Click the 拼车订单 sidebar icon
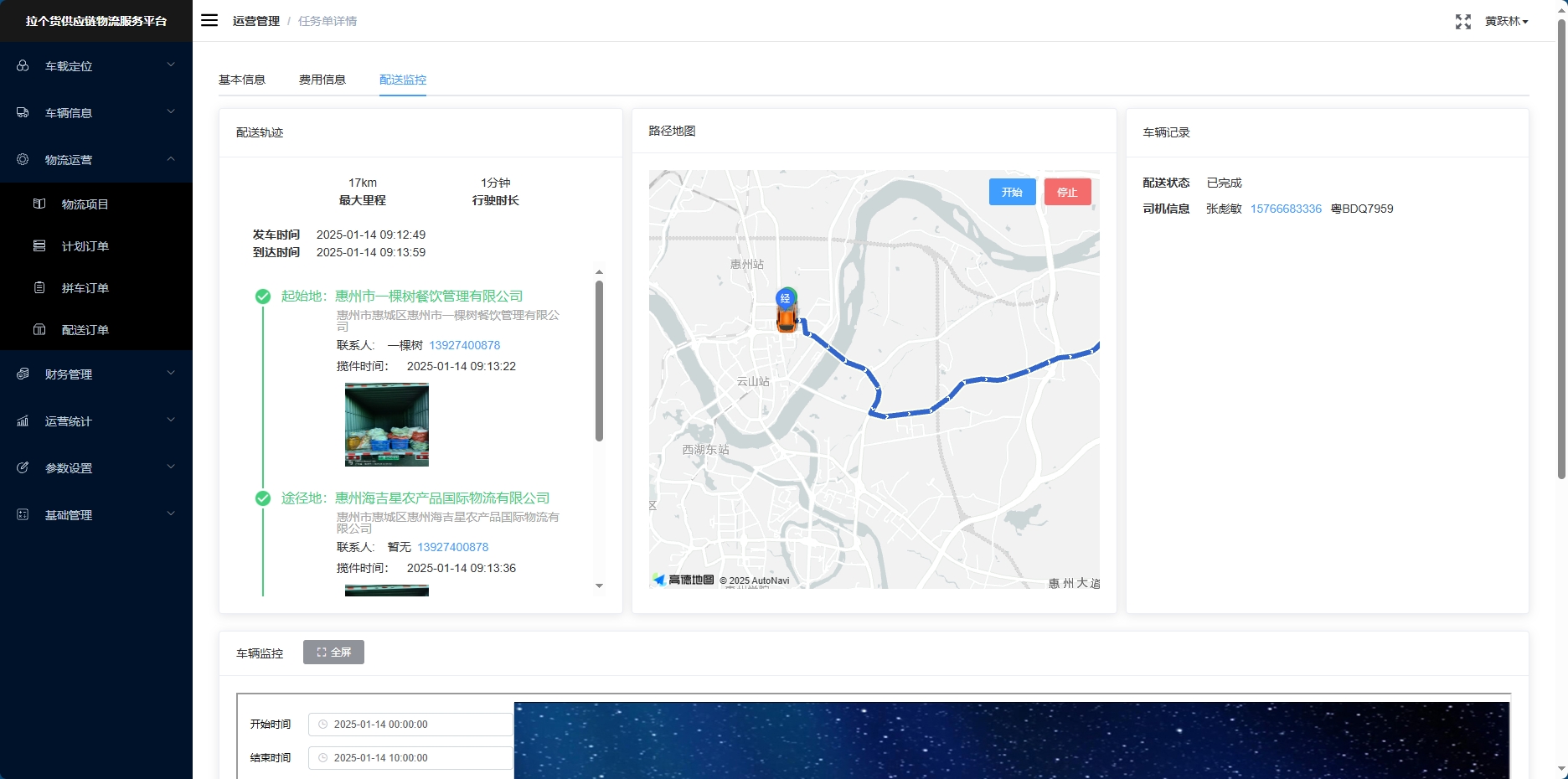This screenshot has height=779, width=1568. [39, 287]
